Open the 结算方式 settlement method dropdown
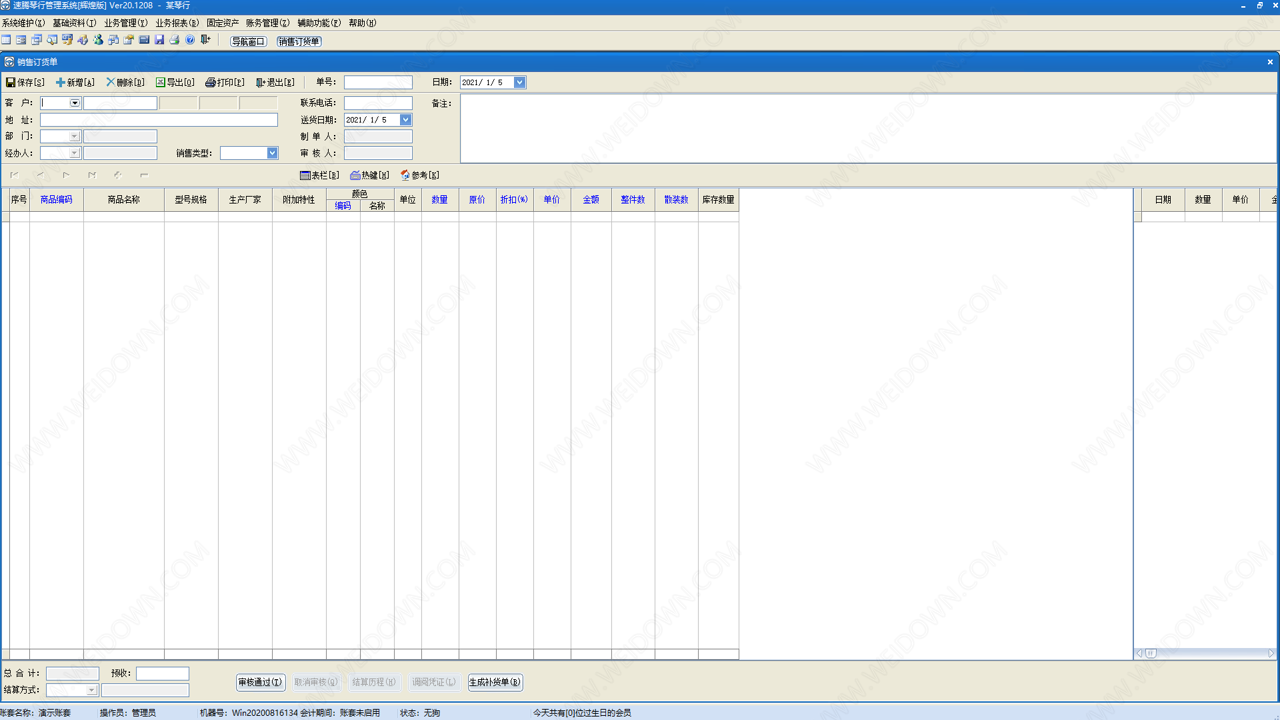Image resolution: width=1280 pixels, height=720 pixels. [92, 690]
